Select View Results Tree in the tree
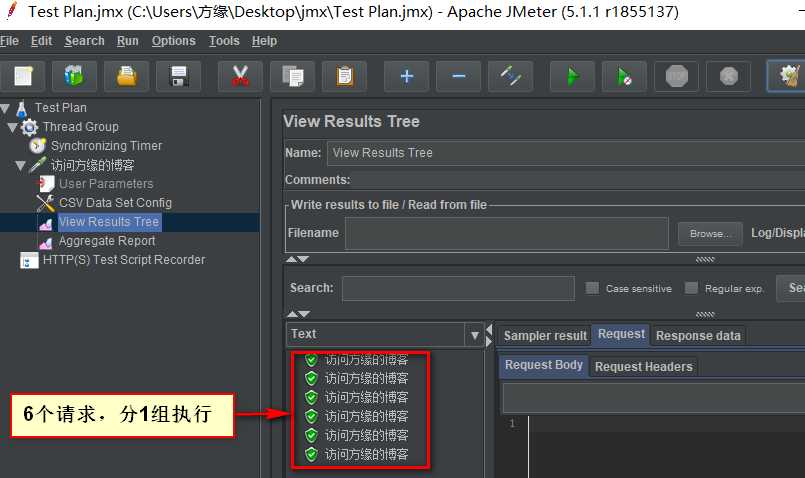 [109, 222]
